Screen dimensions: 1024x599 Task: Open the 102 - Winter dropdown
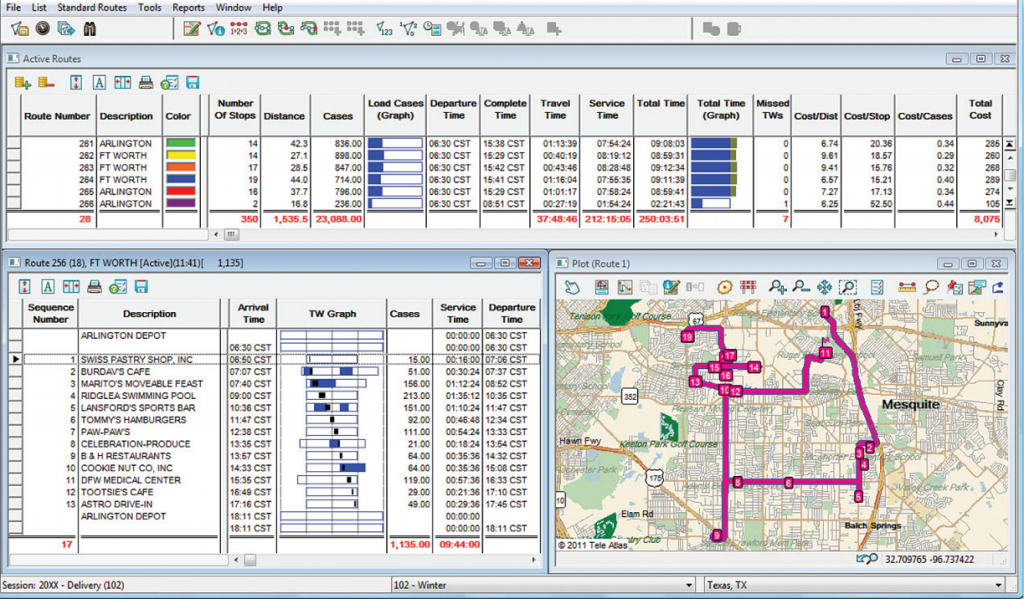point(689,585)
